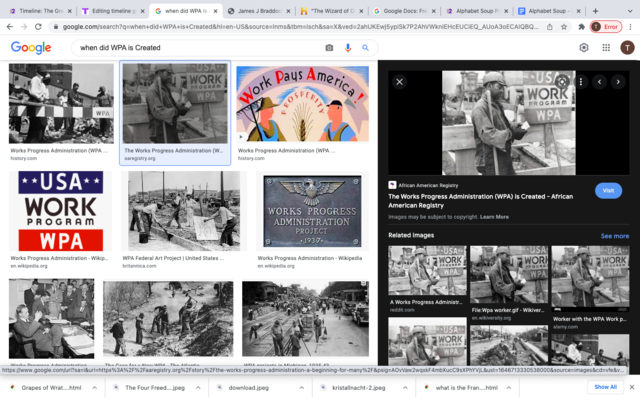Click See more related images
The width and height of the screenshot is (640, 400).
click(615, 236)
